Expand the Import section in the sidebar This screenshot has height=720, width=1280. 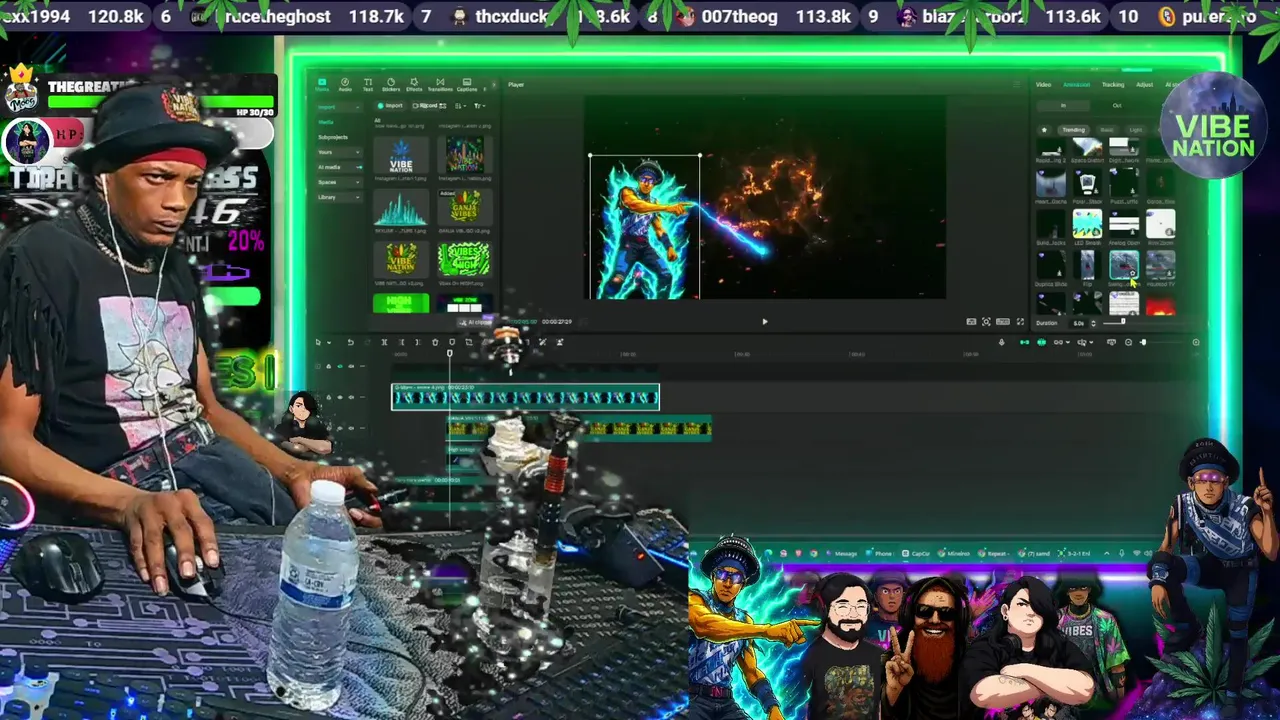(339, 107)
